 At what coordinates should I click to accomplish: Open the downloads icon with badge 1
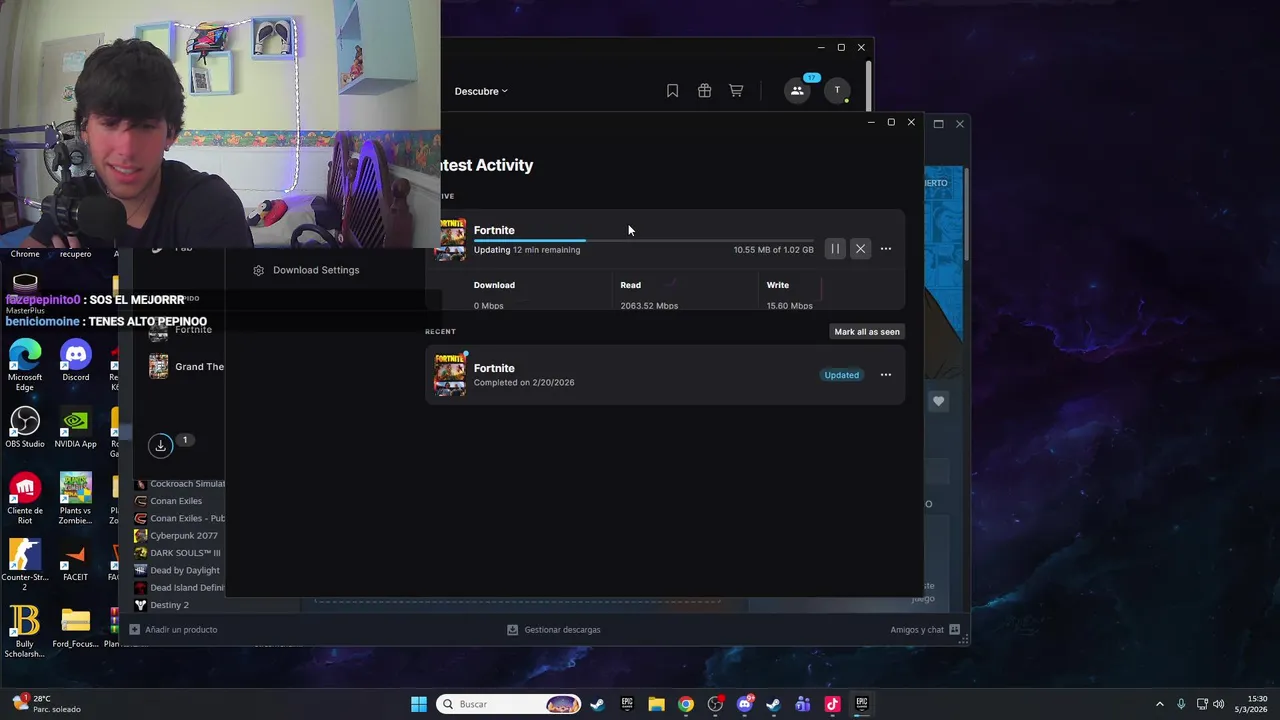pos(160,446)
